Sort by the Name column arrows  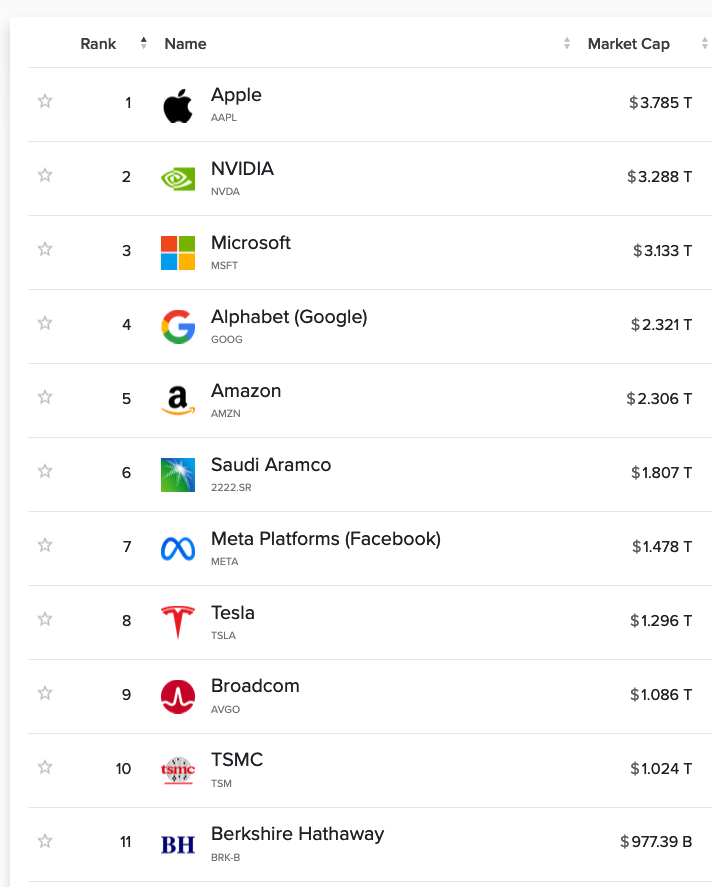[567, 43]
